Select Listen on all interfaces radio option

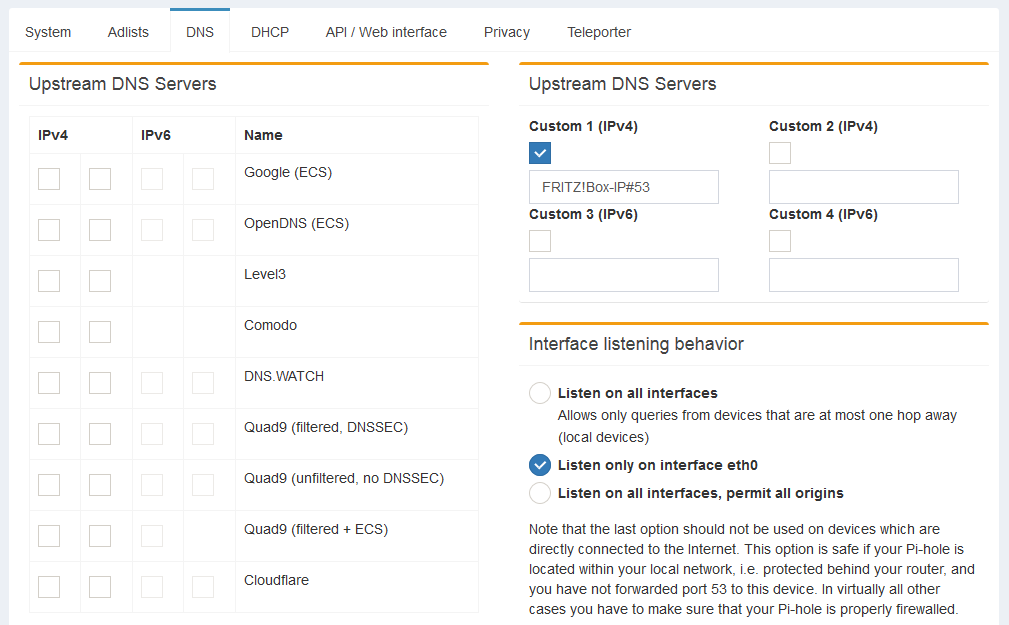(x=540, y=393)
